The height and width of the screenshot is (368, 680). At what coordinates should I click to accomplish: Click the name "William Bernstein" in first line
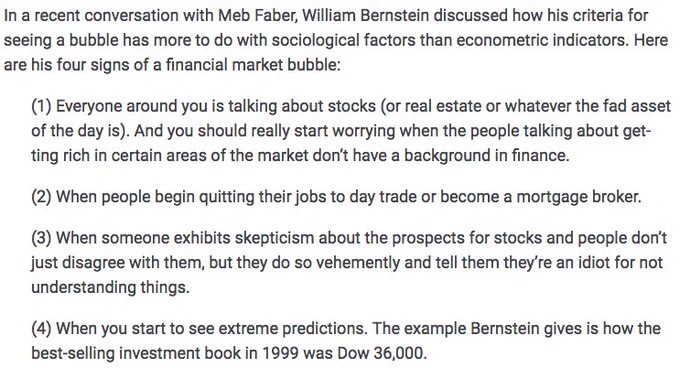coord(366,16)
